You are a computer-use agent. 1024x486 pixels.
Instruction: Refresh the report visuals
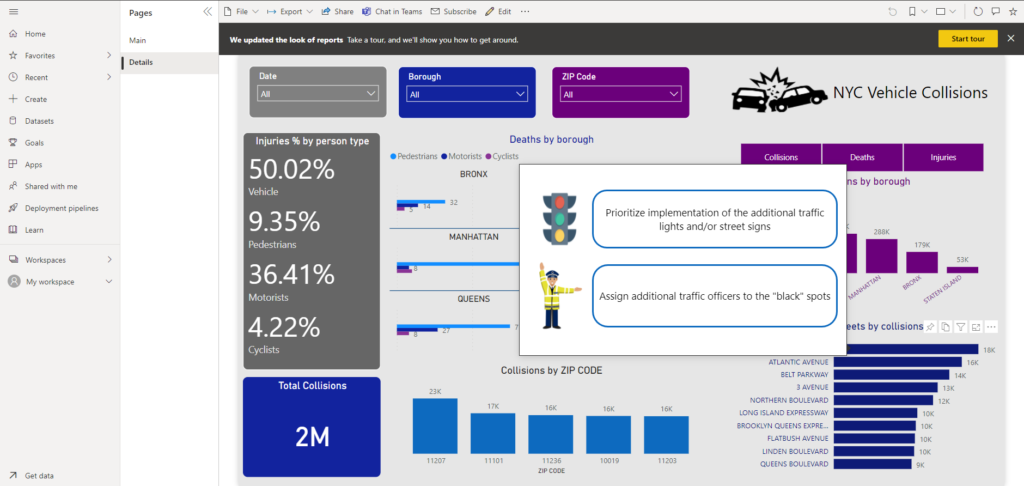pos(978,12)
